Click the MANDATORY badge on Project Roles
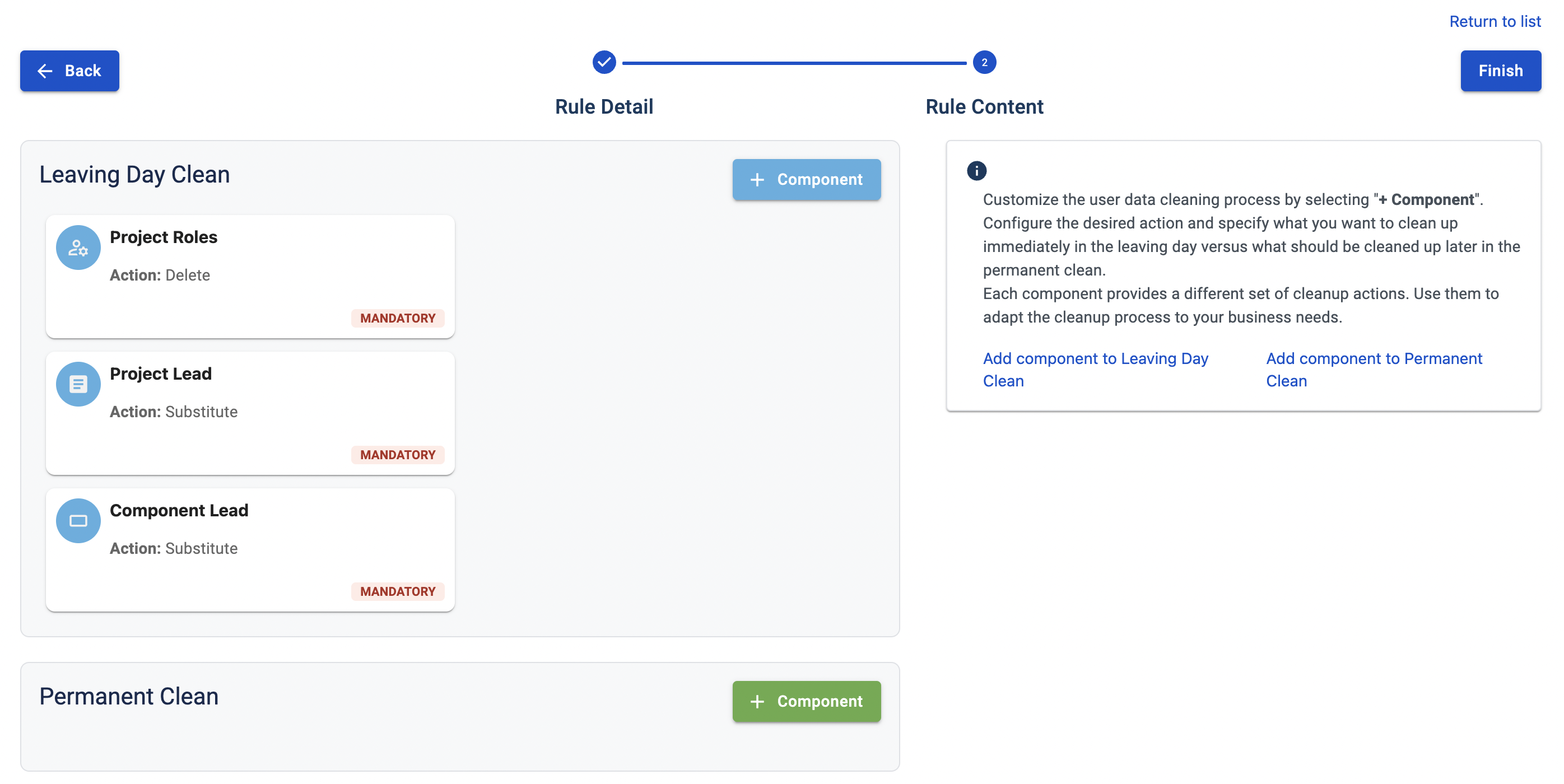The width and height of the screenshot is (1564, 784). pos(397,319)
